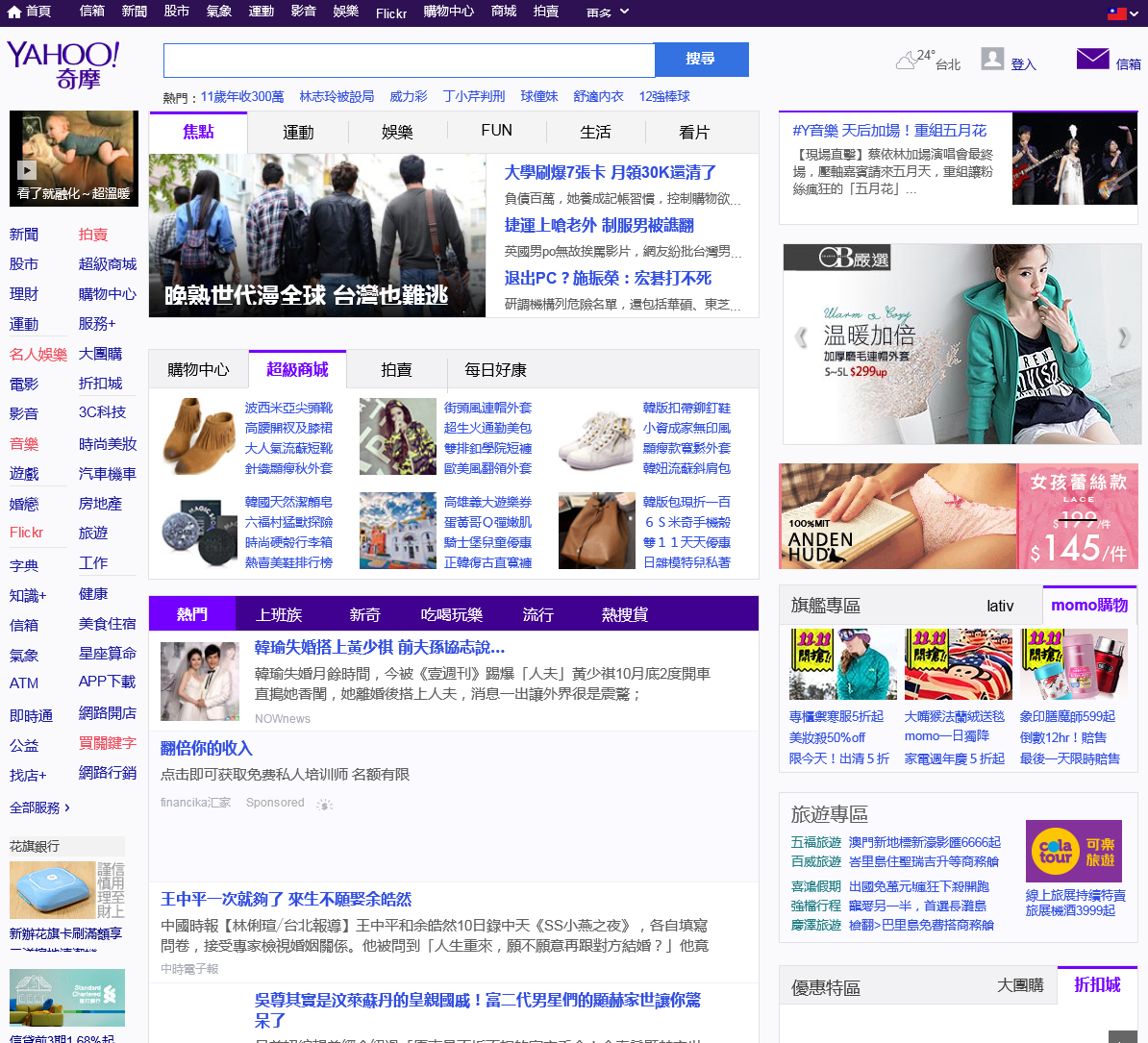Select the 生活 news tab
1148x1043 pixels.
[x=595, y=133]
